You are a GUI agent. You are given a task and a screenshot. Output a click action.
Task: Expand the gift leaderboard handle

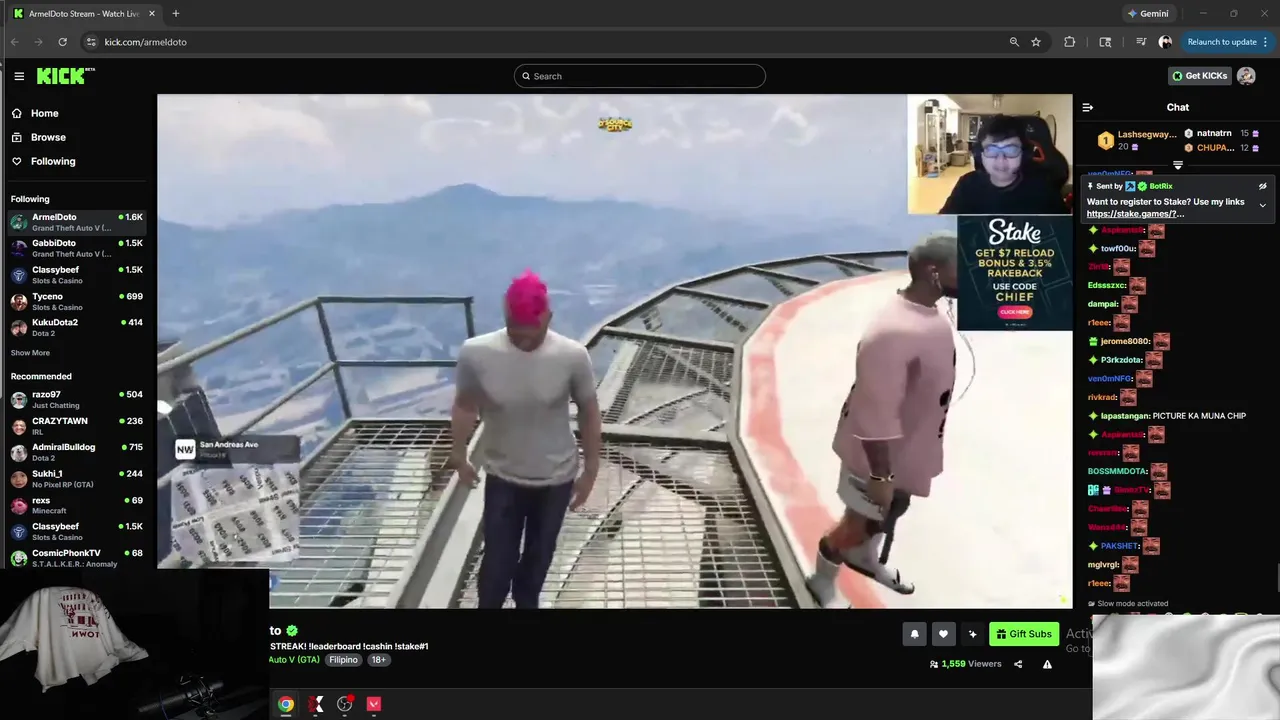coord(1178,165)
